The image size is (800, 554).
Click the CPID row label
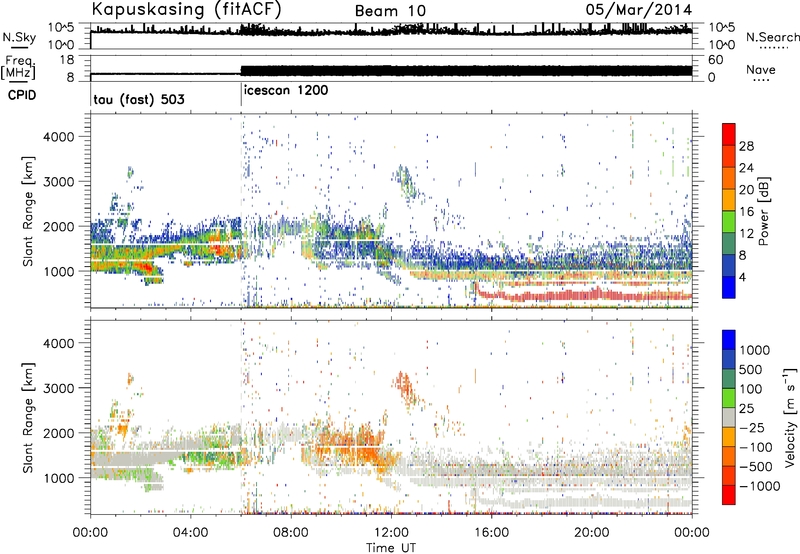[x=22, y=95]
